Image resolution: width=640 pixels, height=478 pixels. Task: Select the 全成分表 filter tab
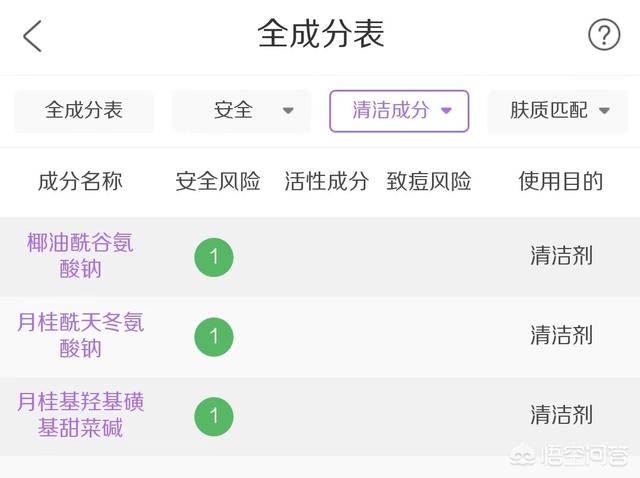pos(84,111)
